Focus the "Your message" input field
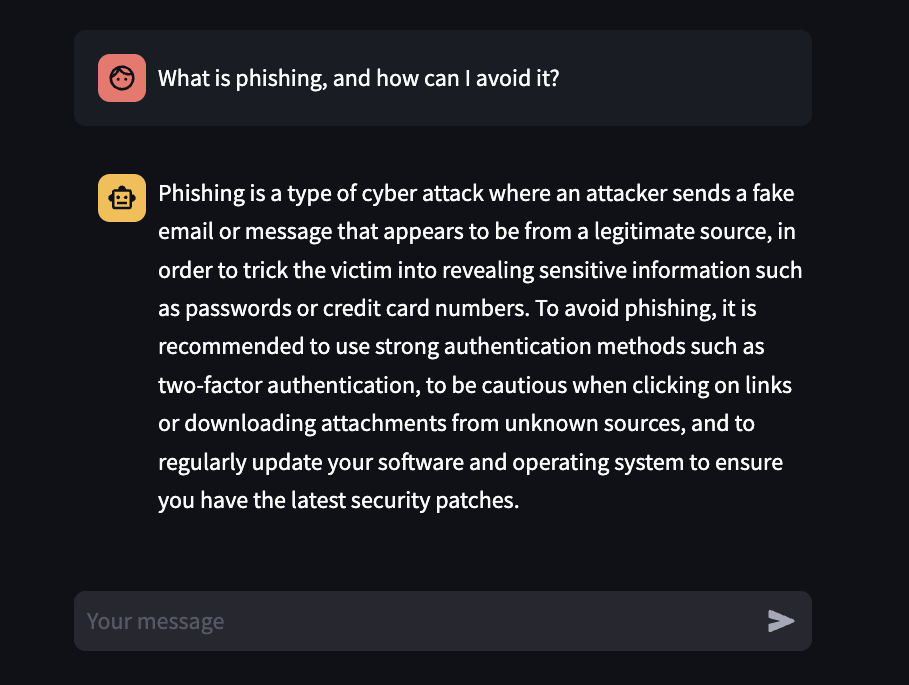The width and height of the screenshot is (909, 685). 420,621
